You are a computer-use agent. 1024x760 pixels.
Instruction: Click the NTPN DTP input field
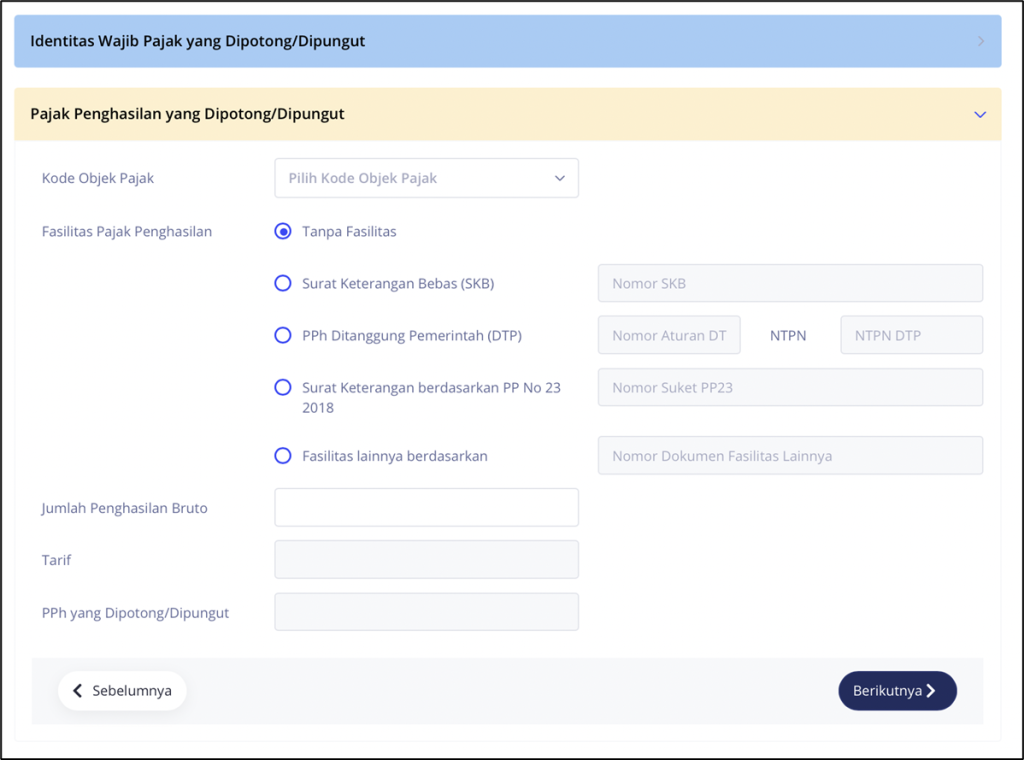click(911, 335)
